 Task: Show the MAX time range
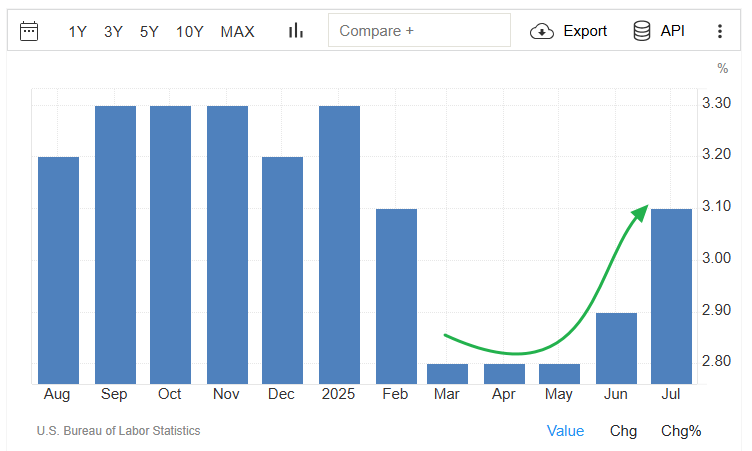[x=237, y=32]
